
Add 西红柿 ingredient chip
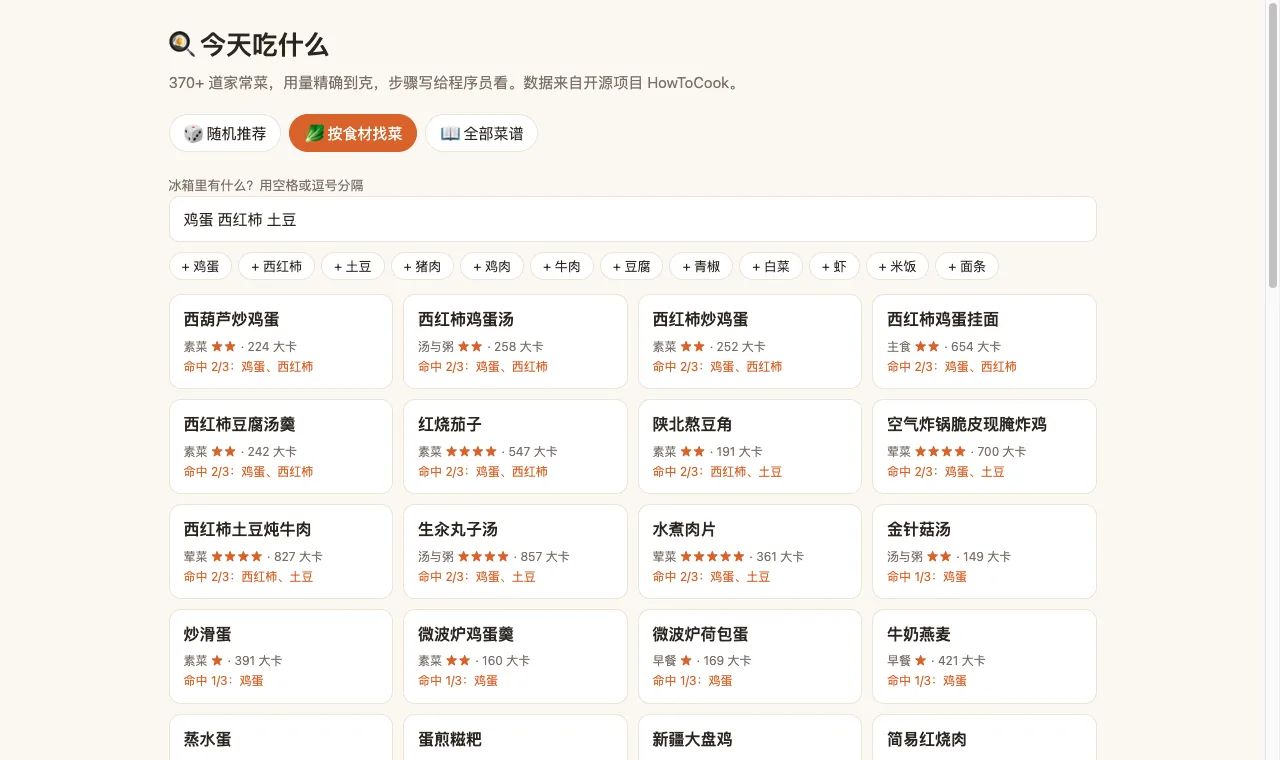[x=276, y=266]
